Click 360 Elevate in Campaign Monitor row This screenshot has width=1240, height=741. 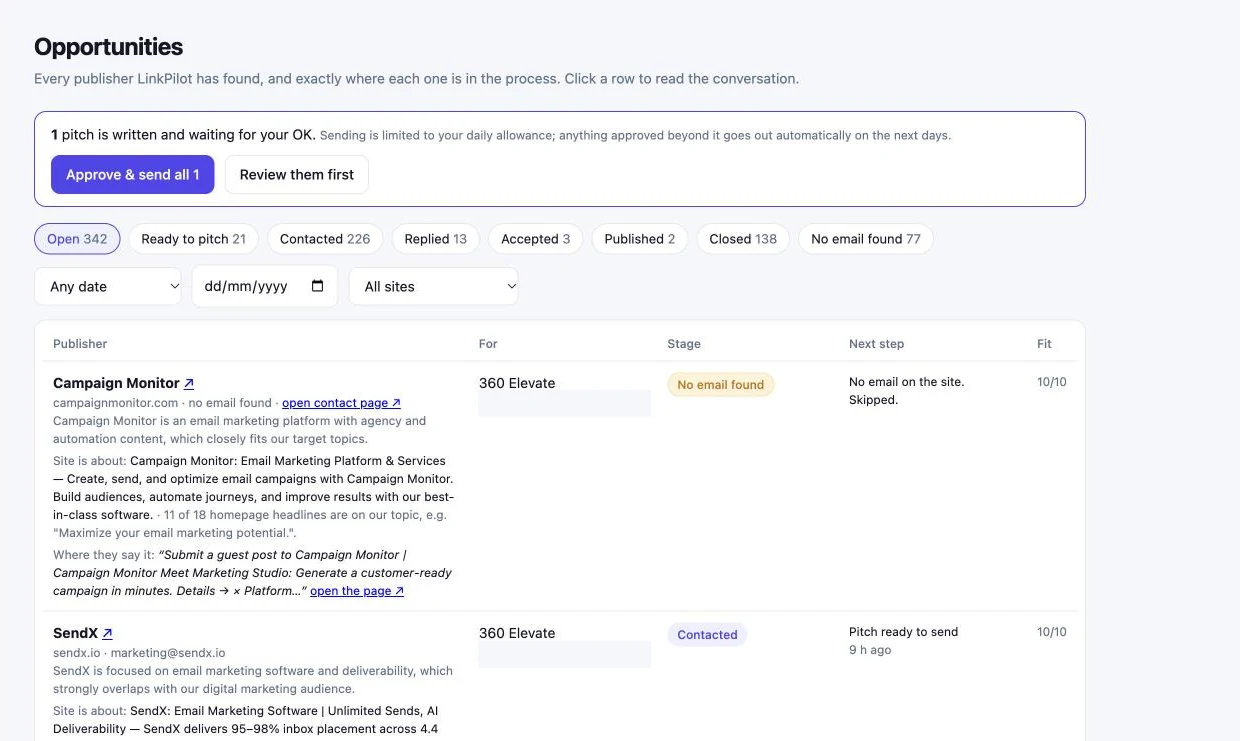click(517, 383)
